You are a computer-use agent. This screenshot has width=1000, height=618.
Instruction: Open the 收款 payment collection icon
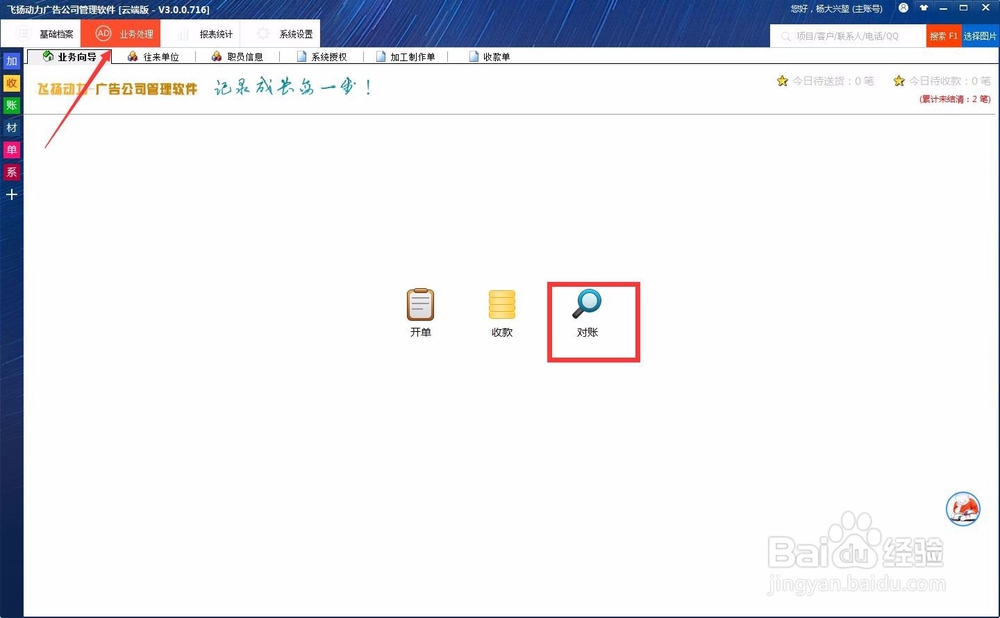[501, 310]
